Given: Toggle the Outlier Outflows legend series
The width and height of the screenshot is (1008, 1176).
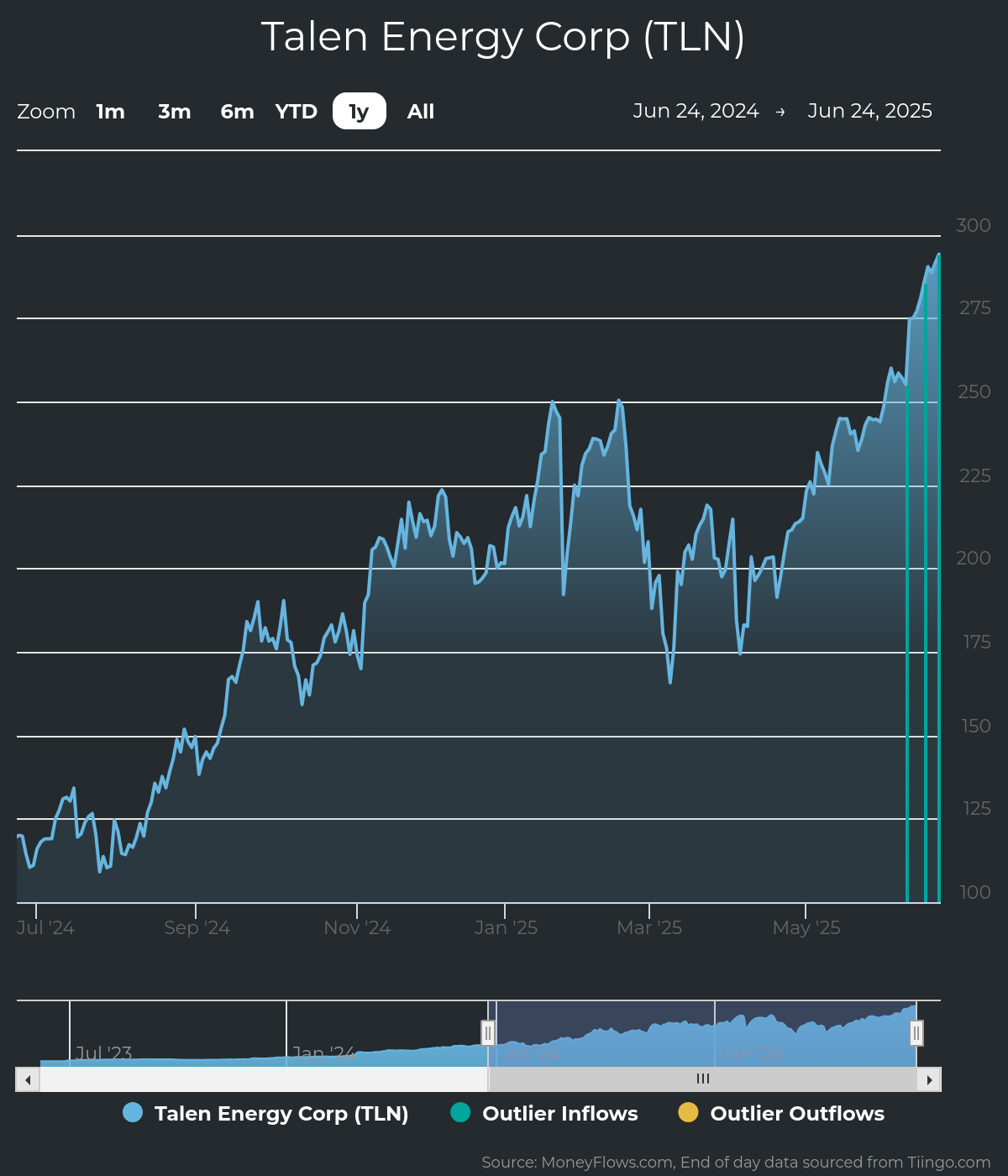Looking at the screenshot, I should (781, 1113).
